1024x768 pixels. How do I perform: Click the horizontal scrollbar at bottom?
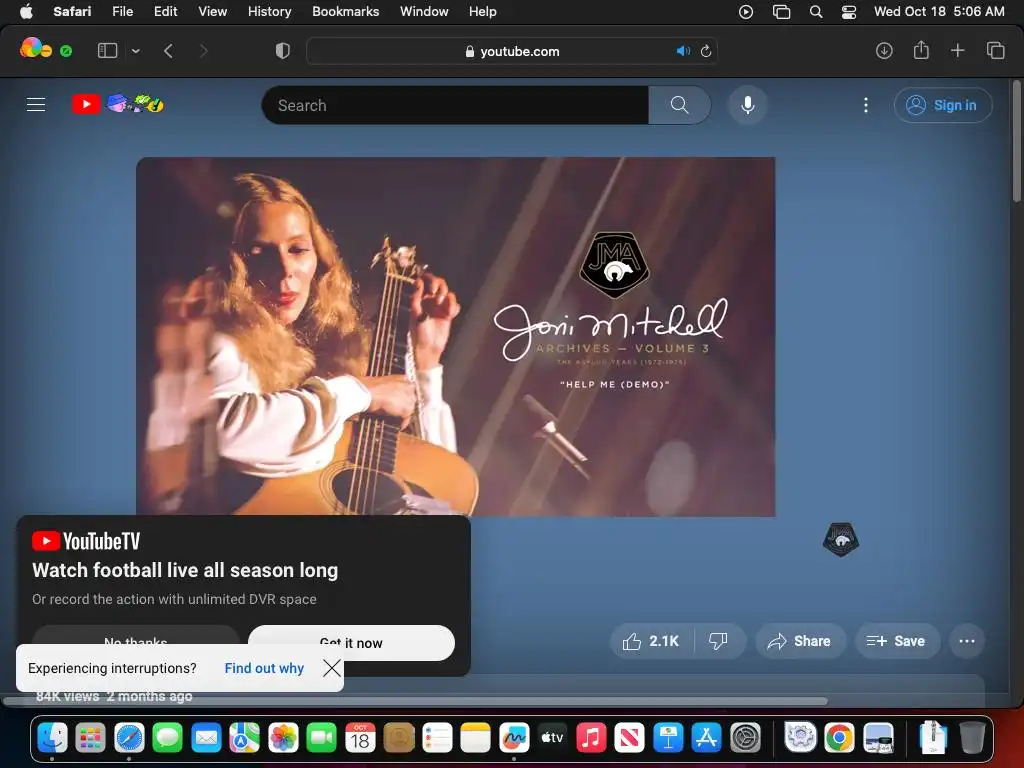click(x=415, y=701)
